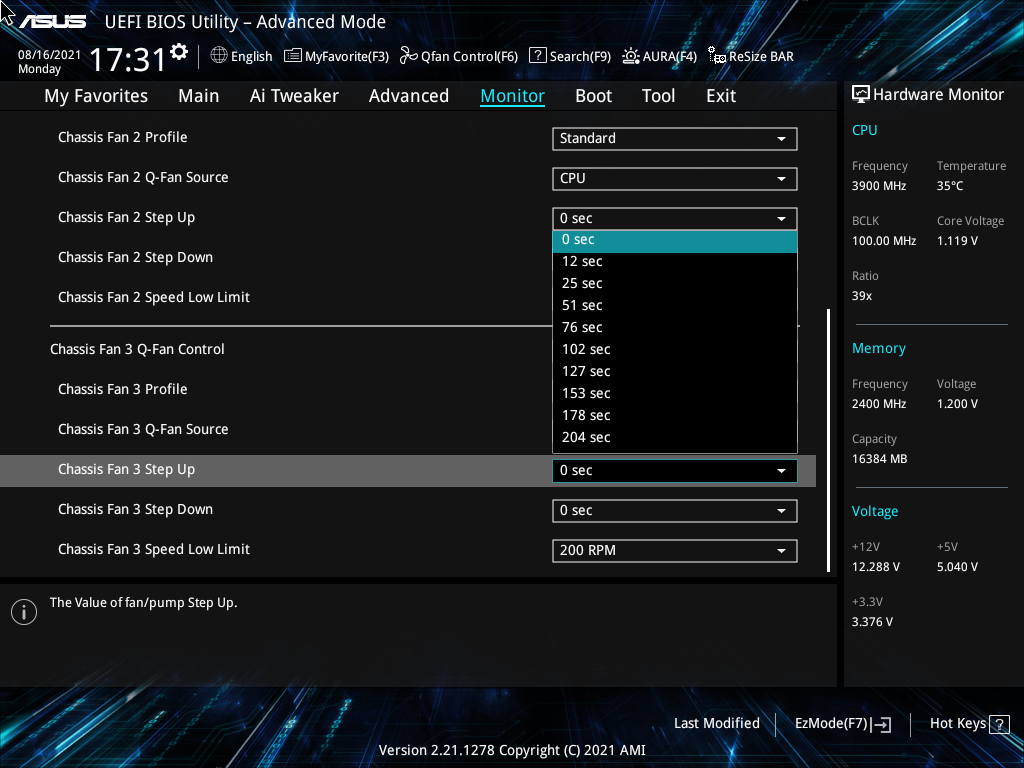Image resolution: width=1024 pixels, height=768 pixels.
Task: Choose 178 sec option
Action: (675, 415)
